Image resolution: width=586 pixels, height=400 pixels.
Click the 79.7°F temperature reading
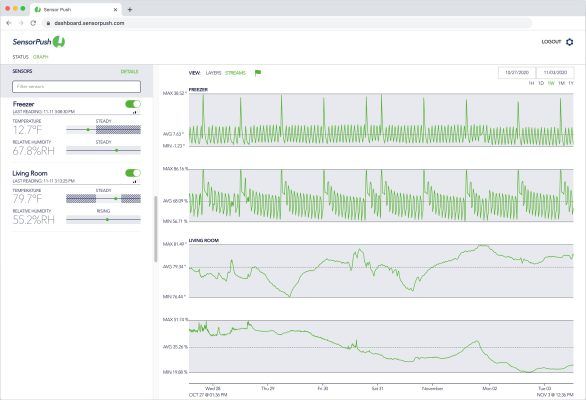coord(27,199)
